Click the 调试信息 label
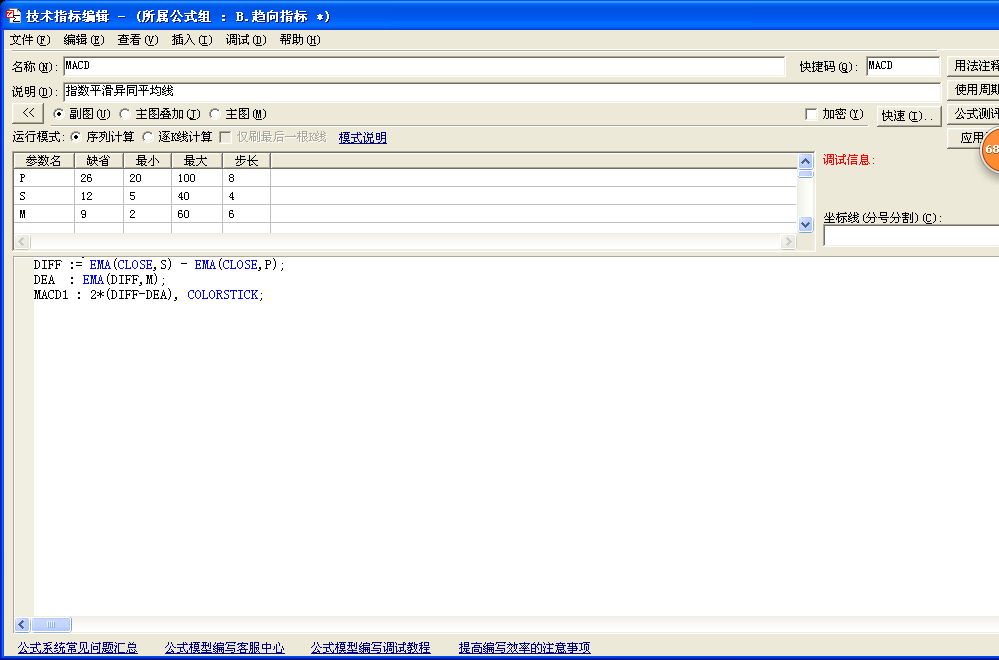Viewport: 999px width, 660px height. pyautogui.click(x=849, y=160)
